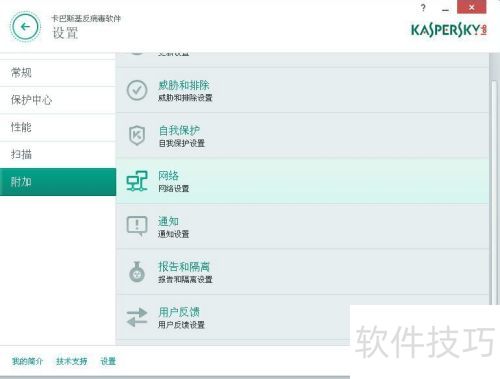Click the 通知 exclamation bubble icon

pos(137,226)
